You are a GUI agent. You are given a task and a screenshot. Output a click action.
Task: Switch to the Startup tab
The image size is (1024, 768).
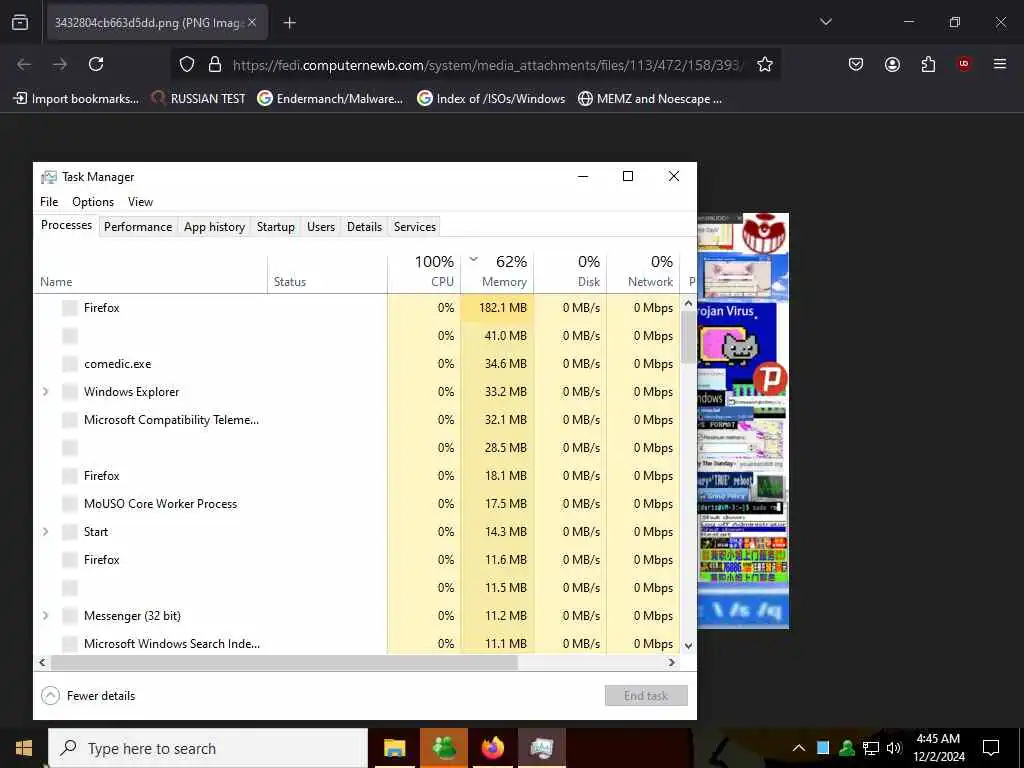(x=276, y=227)
